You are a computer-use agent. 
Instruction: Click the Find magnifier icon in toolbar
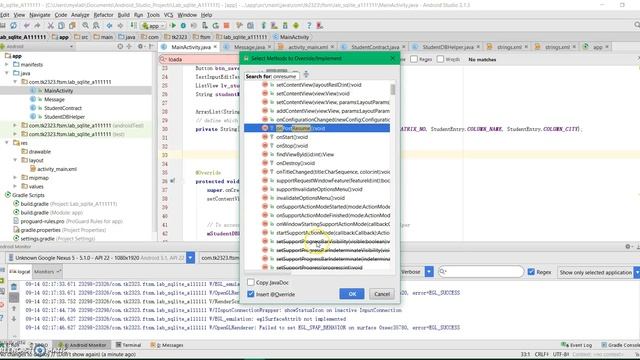(85, 26)
